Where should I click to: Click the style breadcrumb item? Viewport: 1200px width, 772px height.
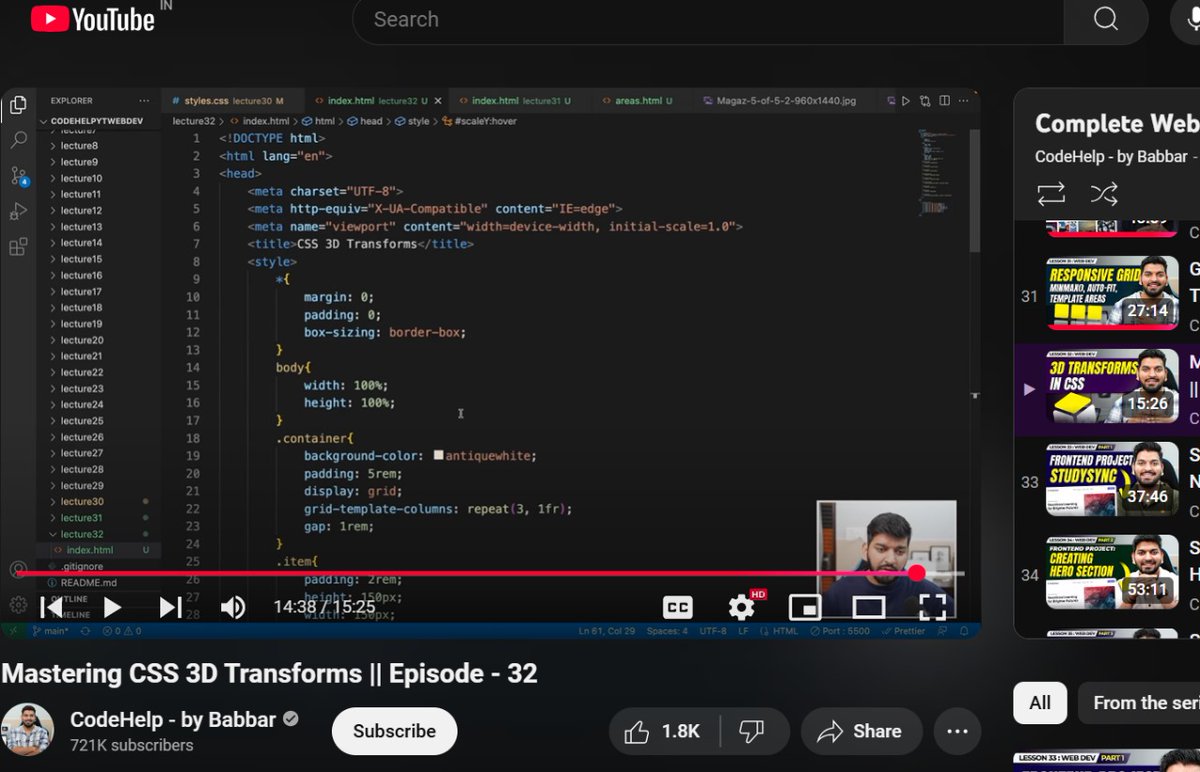click(411, 121)
